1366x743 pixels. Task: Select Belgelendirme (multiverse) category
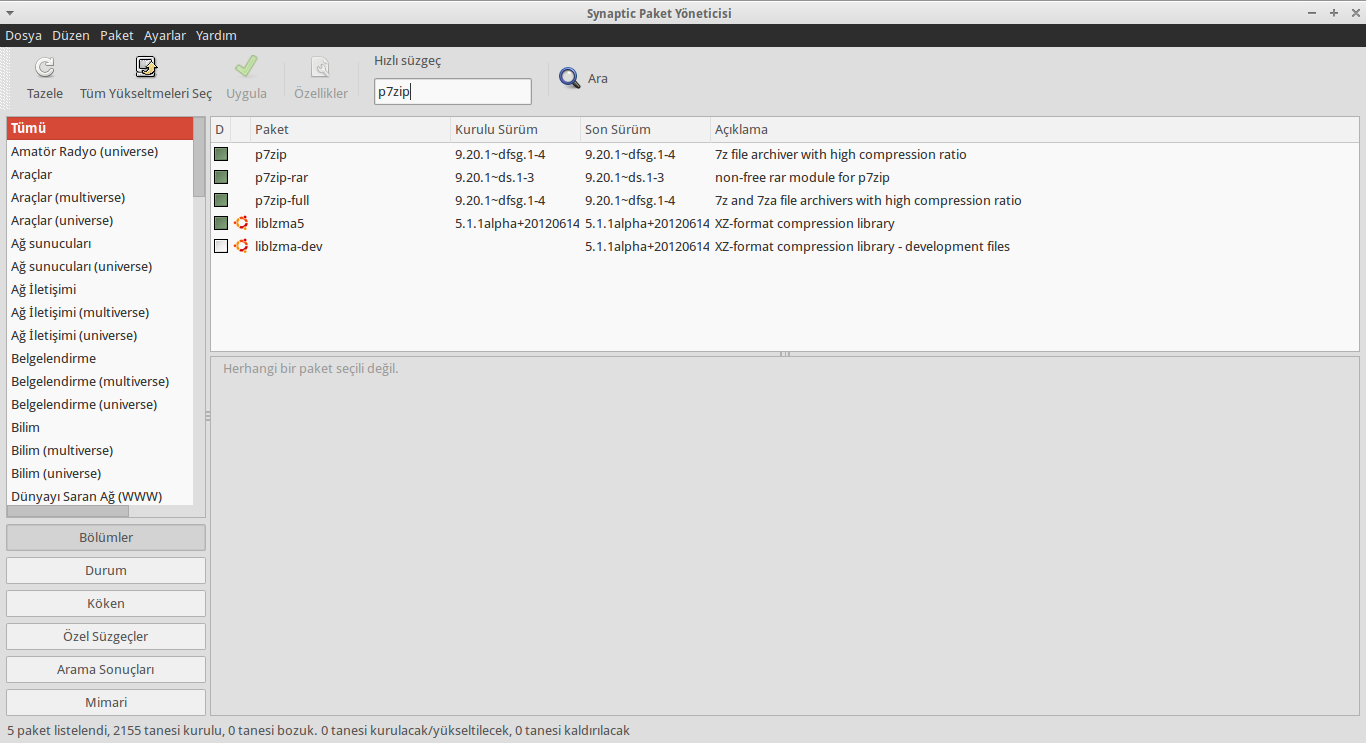tap(100, 382)
